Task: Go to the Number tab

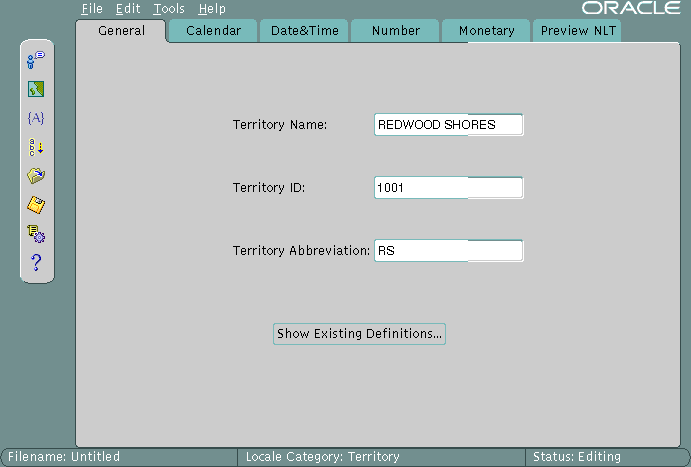Action: 395,31
